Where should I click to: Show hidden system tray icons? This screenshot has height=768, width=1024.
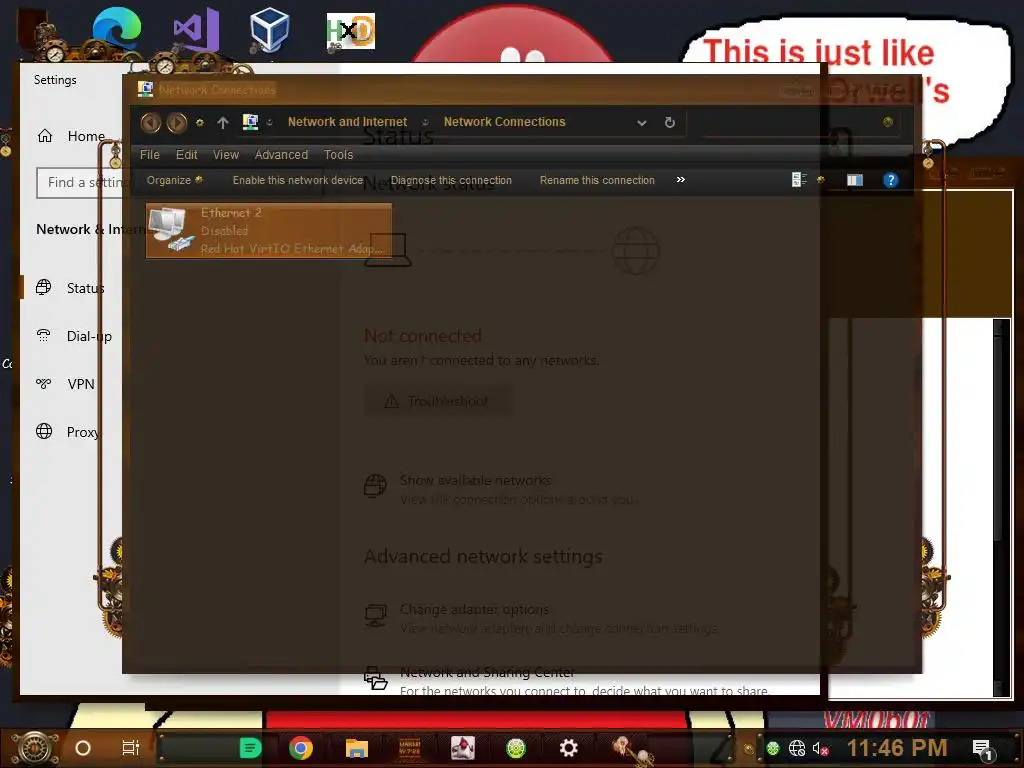(x=749, y=749)
